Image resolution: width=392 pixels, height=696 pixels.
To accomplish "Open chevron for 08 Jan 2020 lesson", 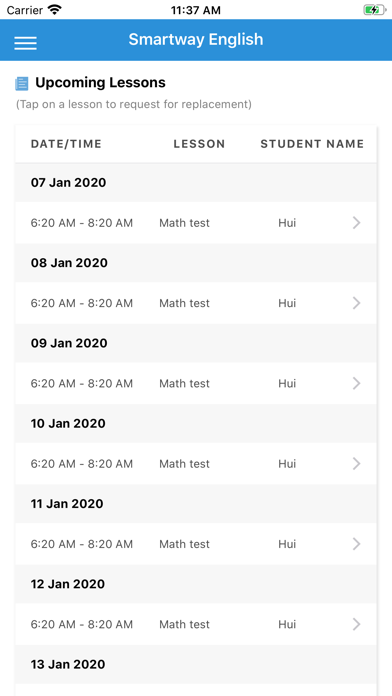I will (x=356, y=303).
